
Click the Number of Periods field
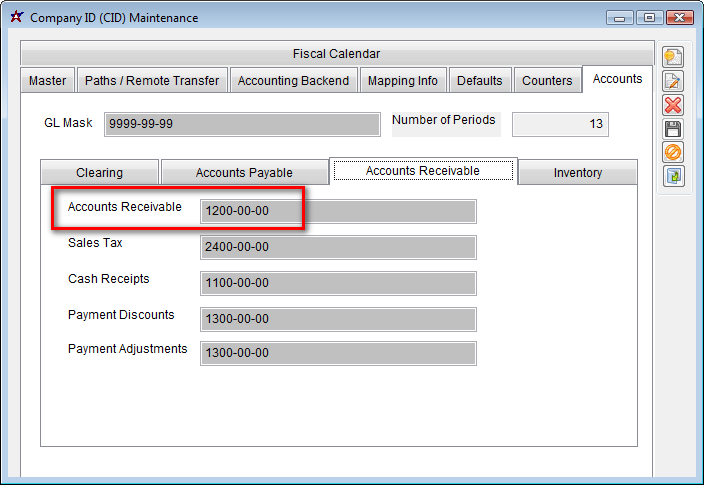[560, 124]
